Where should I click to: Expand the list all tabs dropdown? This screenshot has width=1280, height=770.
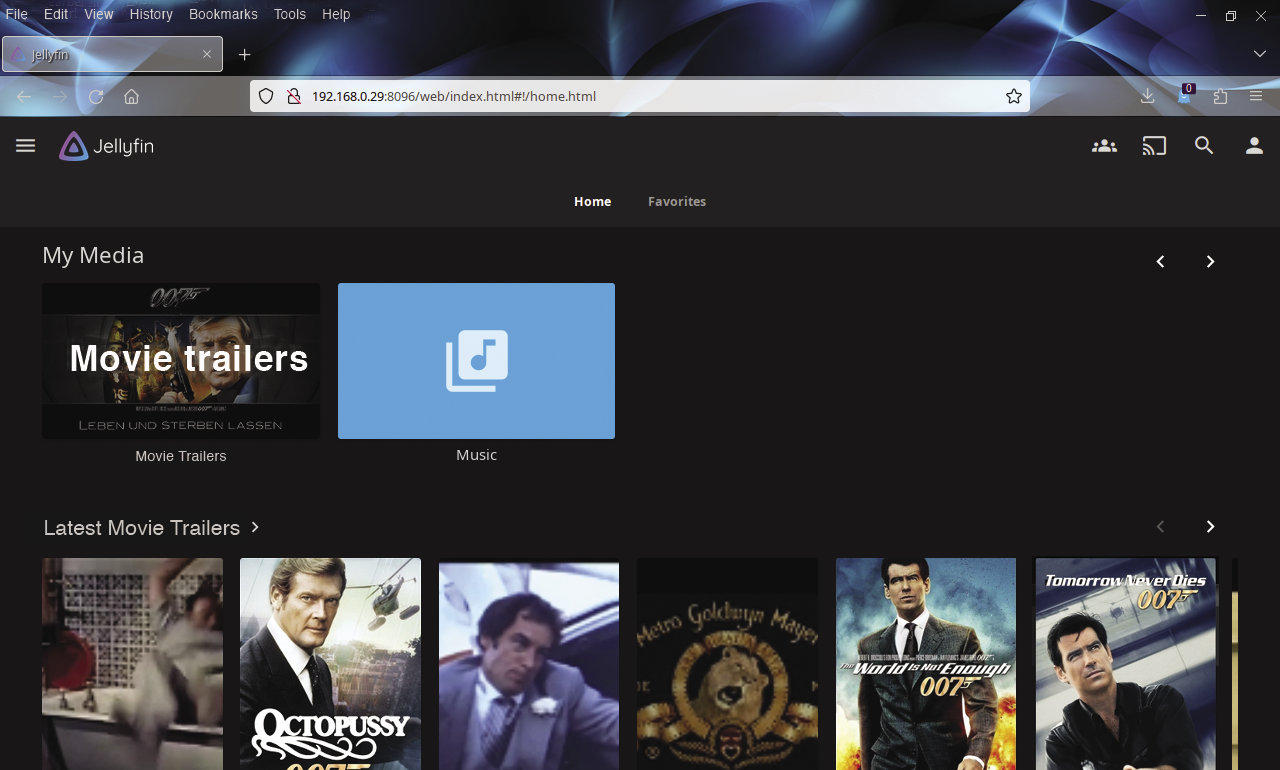click(1260, 54)
